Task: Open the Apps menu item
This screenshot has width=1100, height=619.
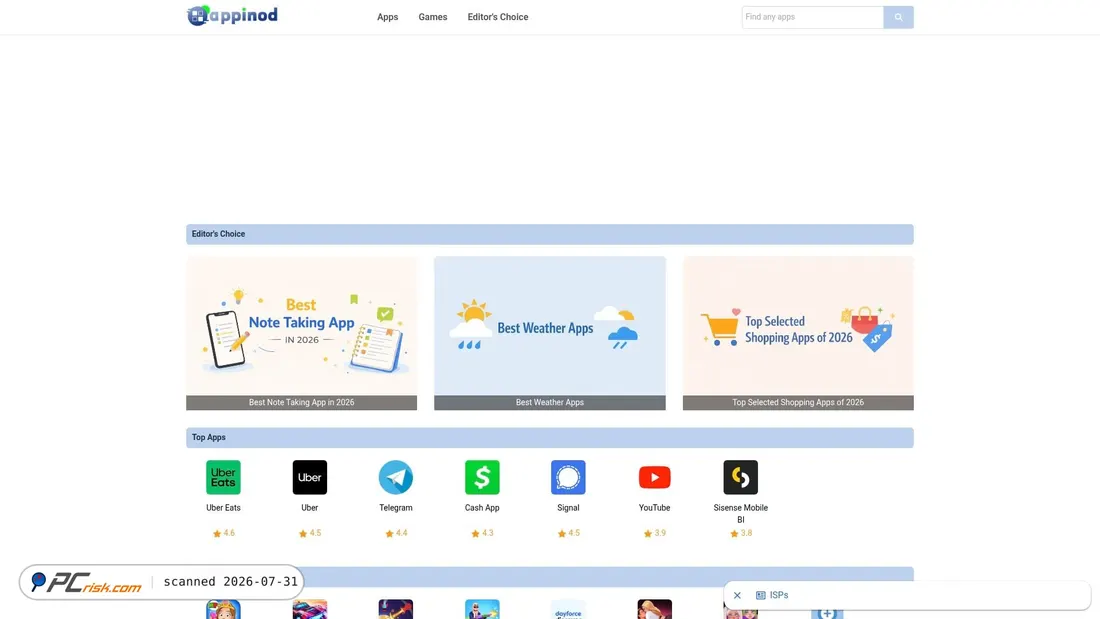Action: tap(387, 17)
